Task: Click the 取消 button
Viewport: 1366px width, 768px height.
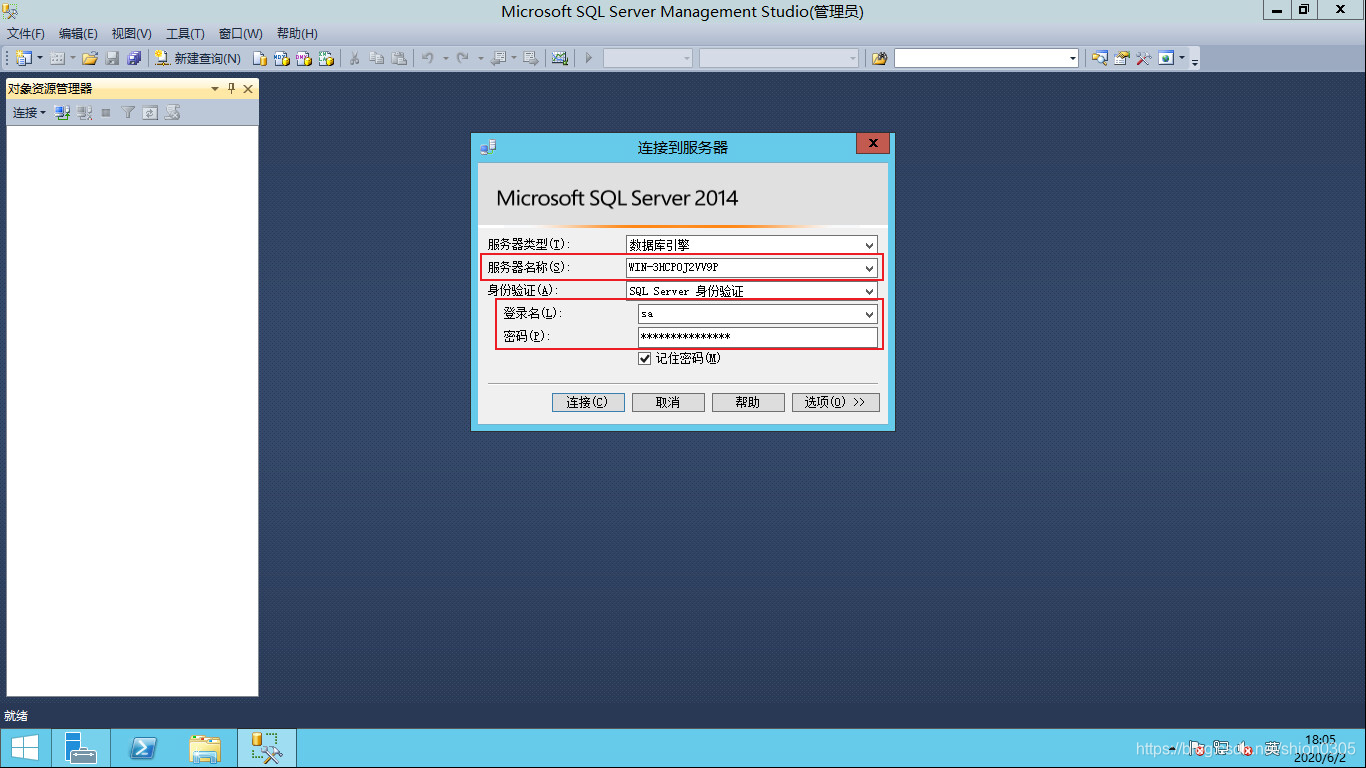Action: pos(668,402)
